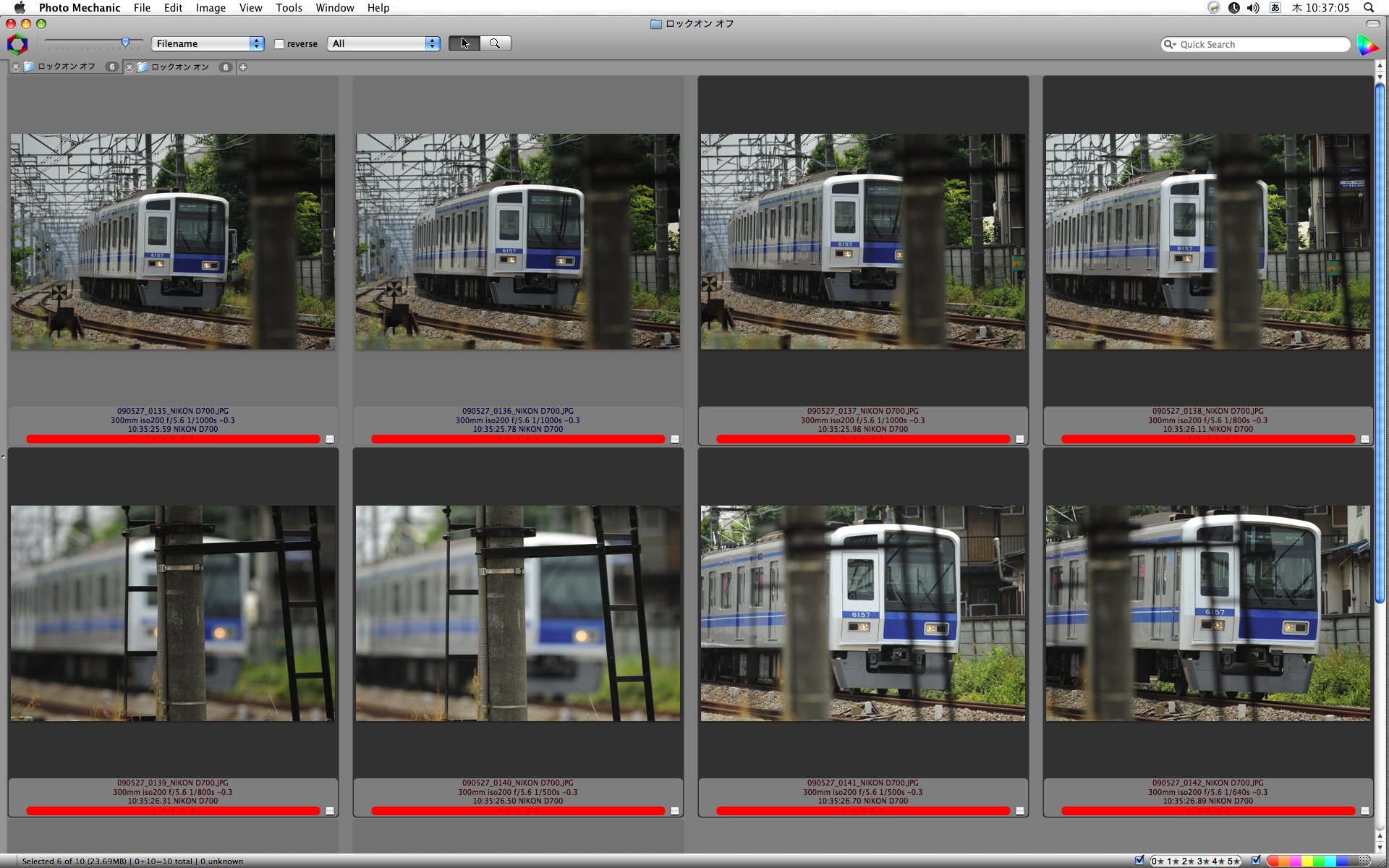Viewport: 1389px width, 868px height.
Task: Select the arrow pointer tool
Action: pyautogui.click(x=464, y=43)
